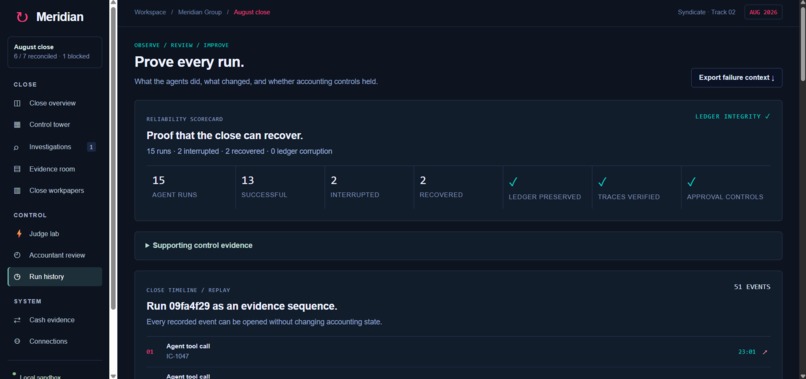Open Connections page
The height and width of the screenshot is (379, 806).
coord(54,341)
